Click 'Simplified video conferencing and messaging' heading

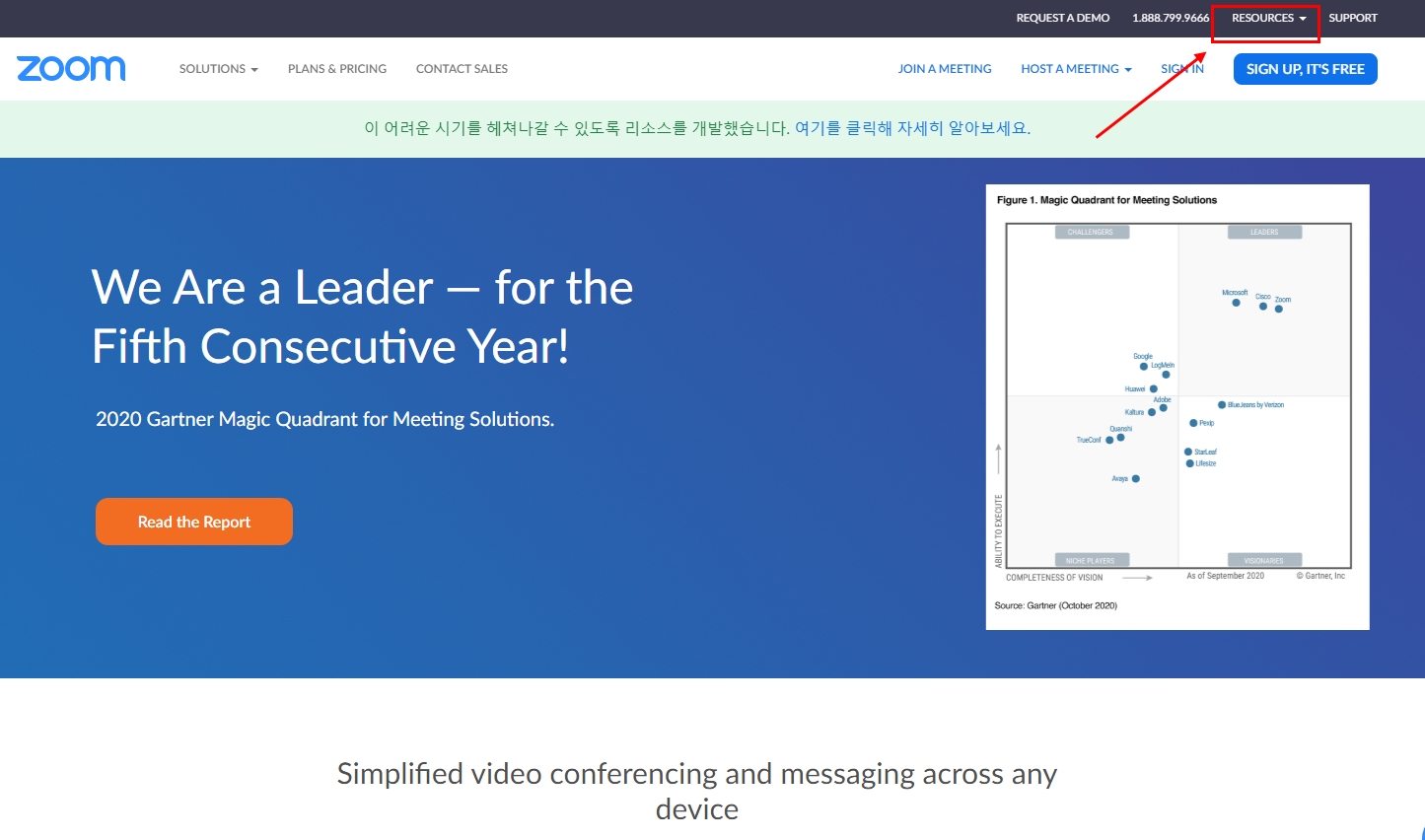[697, 791]
